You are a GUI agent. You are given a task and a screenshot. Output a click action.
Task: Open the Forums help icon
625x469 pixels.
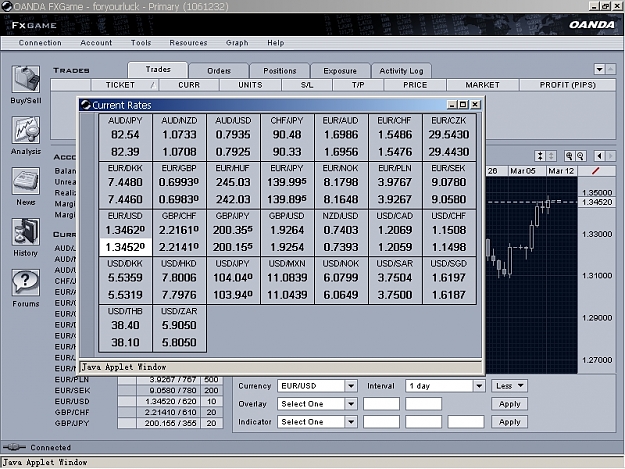click(26, 283)
